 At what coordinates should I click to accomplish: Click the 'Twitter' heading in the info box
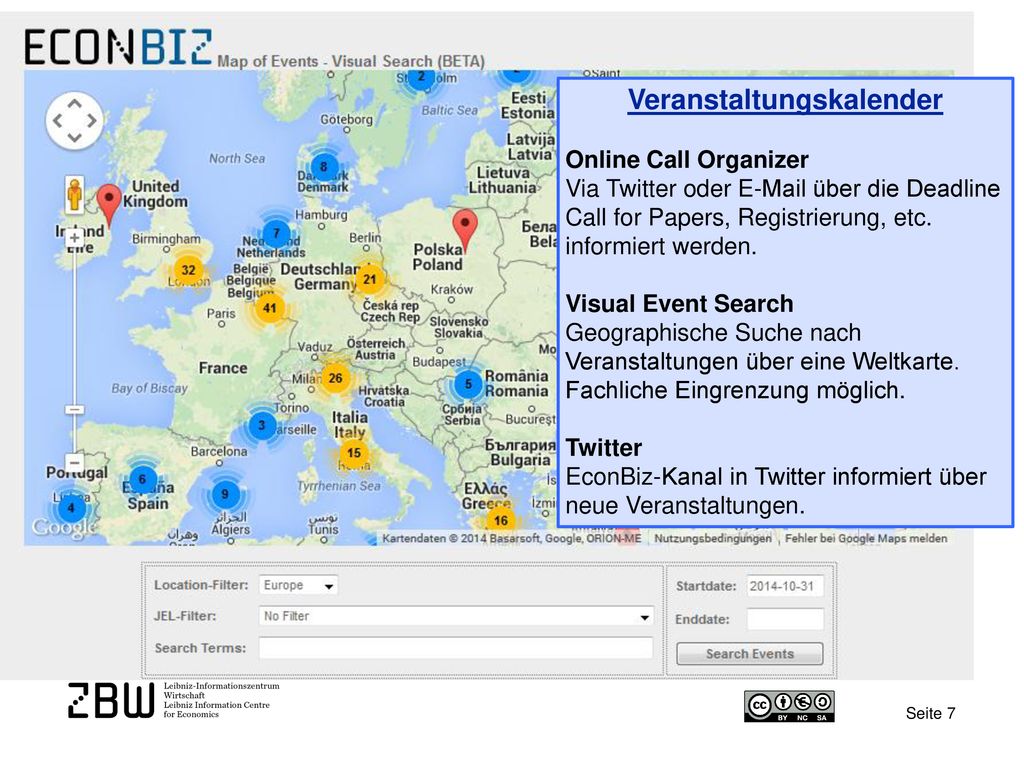coord(604,448)
